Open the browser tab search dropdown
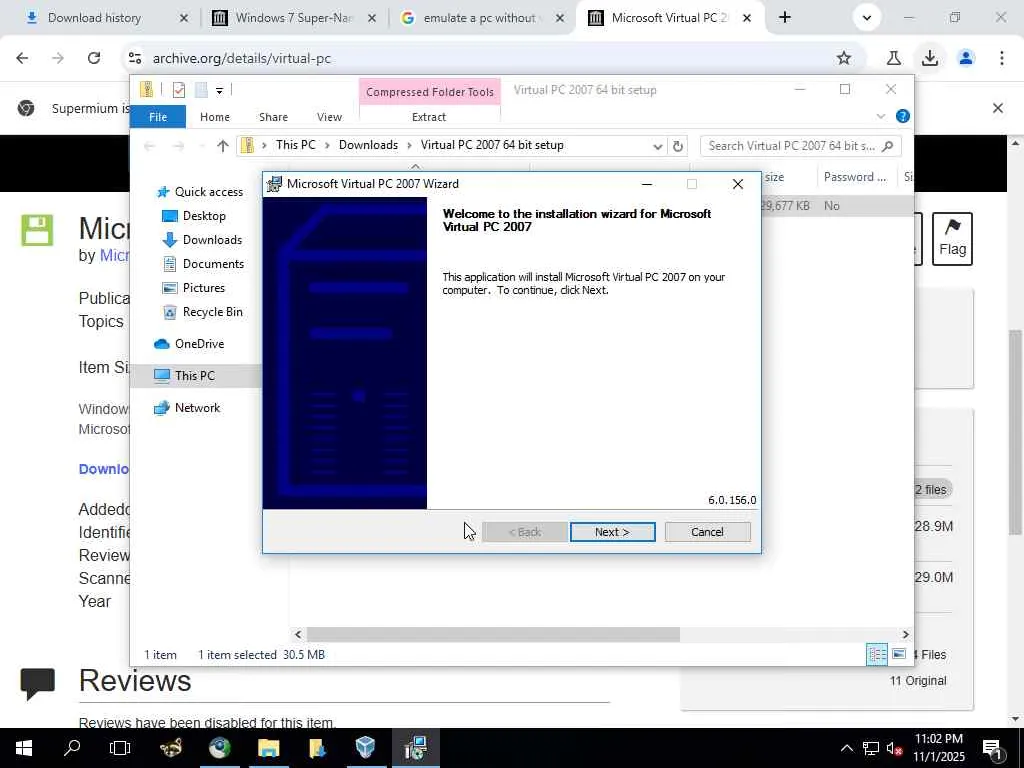This screenshot has width=1024, height=768. tap(867, 18)
